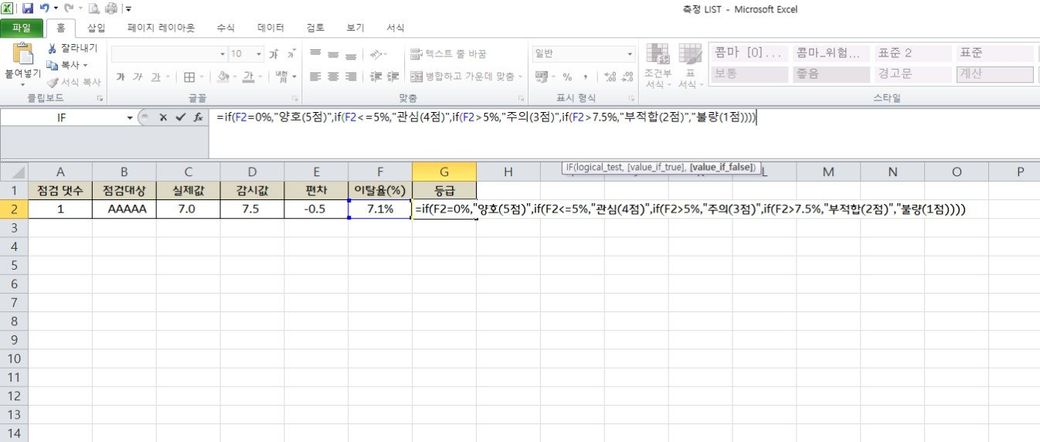
Task: Click the Undo arrow icon
Action: pos(43,9)
